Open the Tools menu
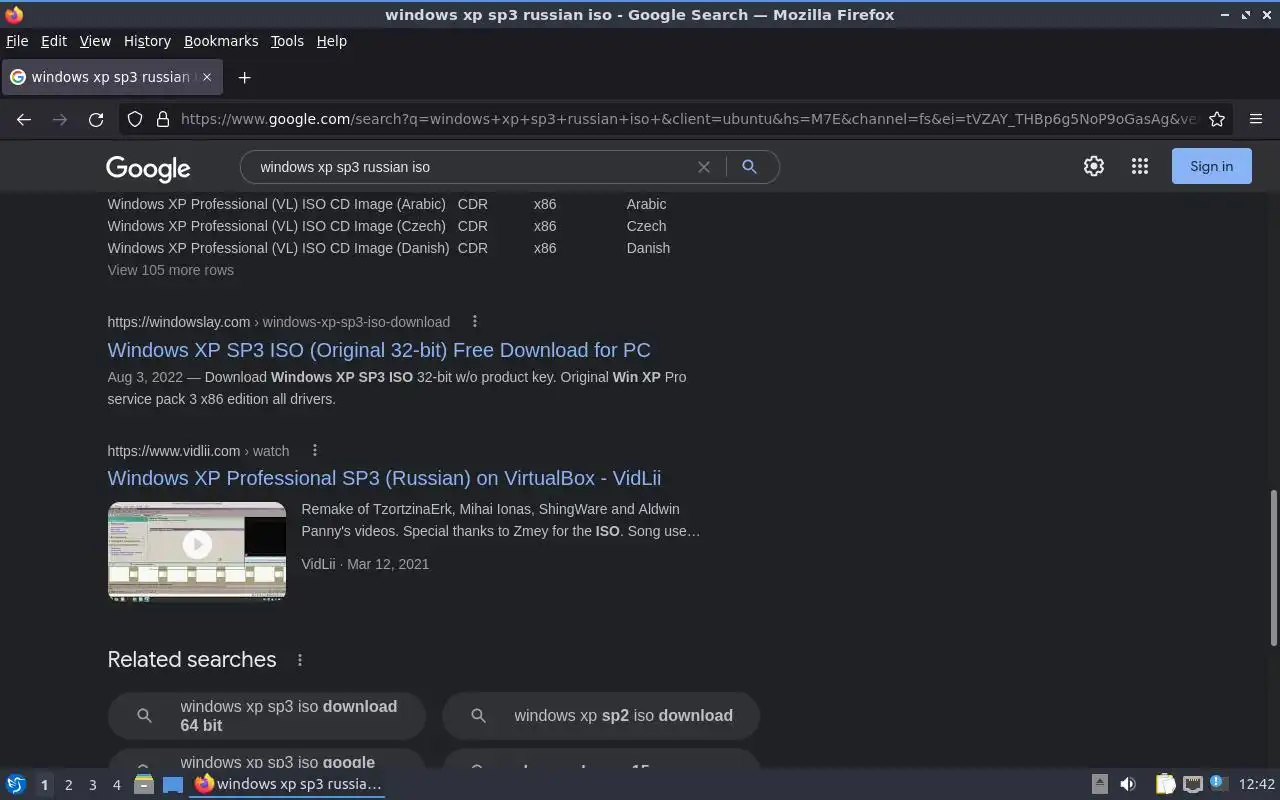The image size is (1280, 800). point(287,41)
